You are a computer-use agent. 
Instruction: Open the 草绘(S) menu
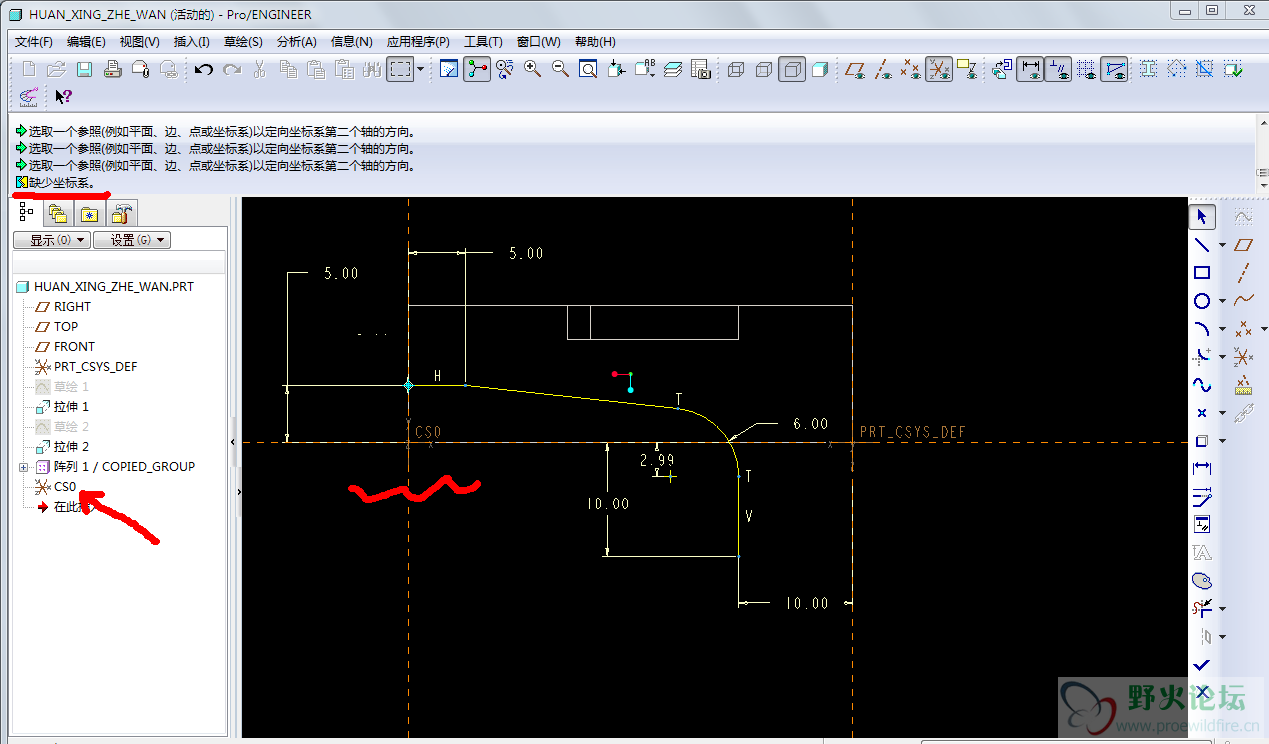click(243, 42)
